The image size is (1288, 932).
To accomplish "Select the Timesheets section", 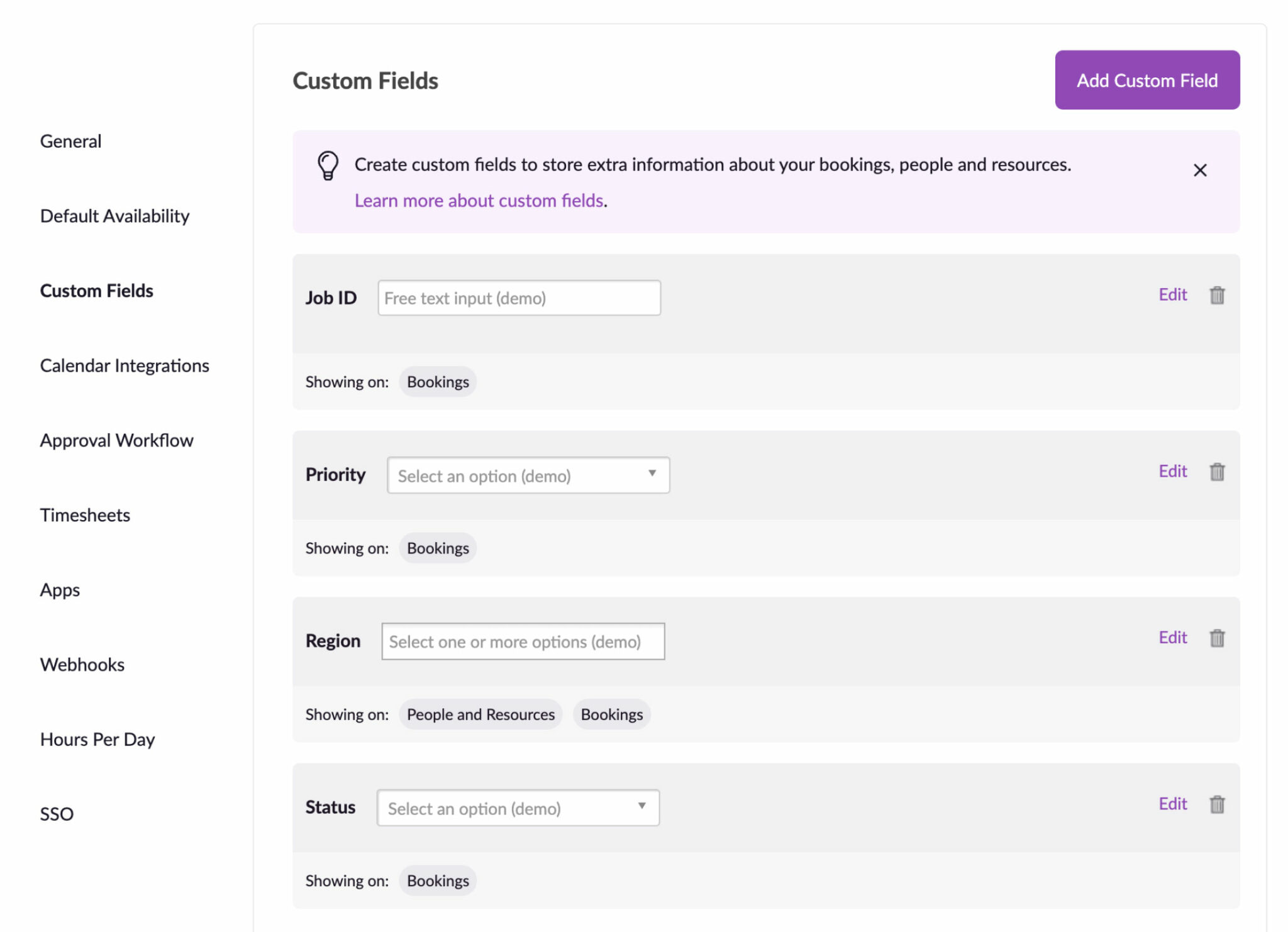I will (x=85, y=514).
